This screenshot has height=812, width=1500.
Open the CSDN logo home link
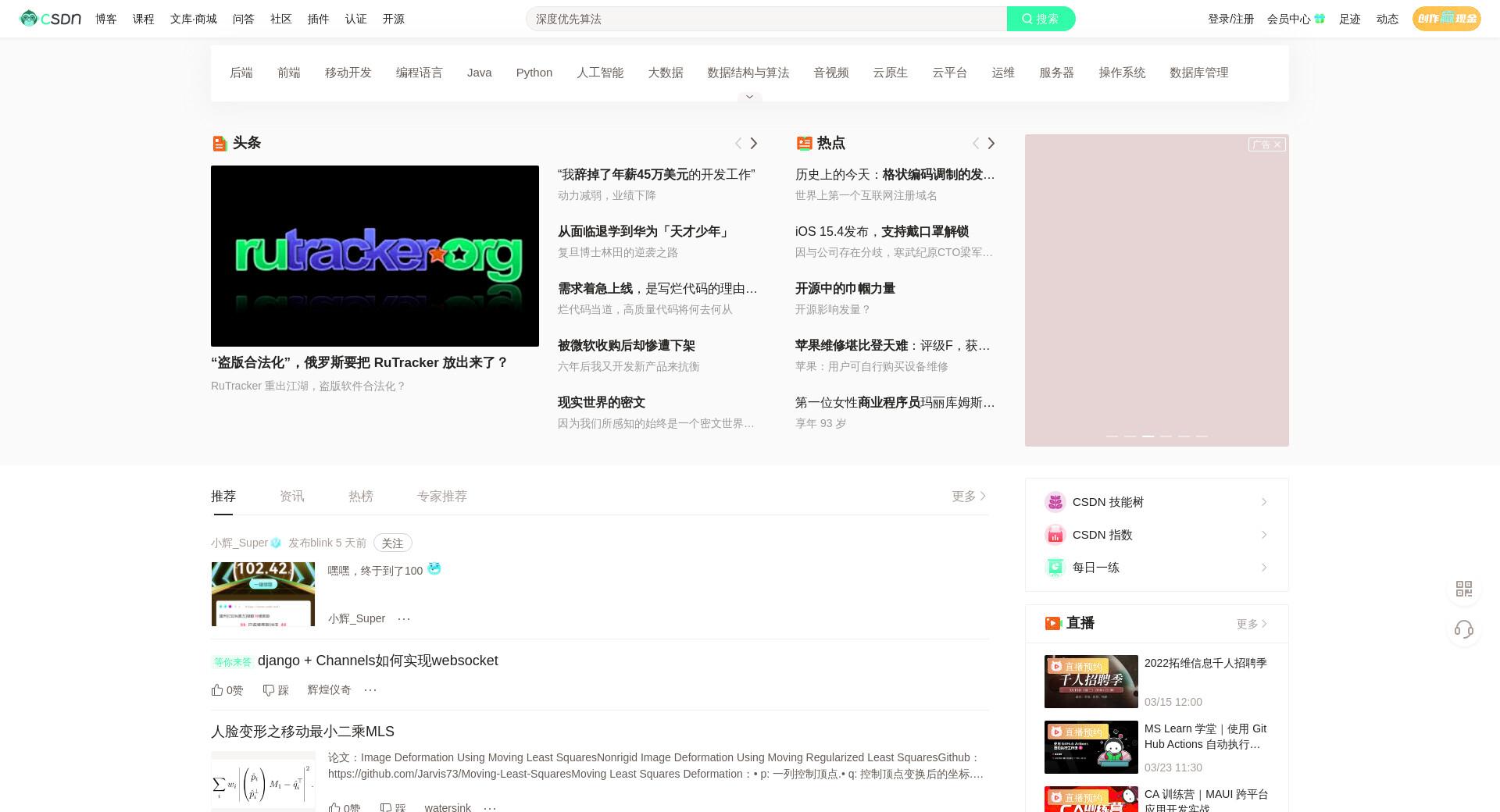pyautogui.click(x=51, y=19)
